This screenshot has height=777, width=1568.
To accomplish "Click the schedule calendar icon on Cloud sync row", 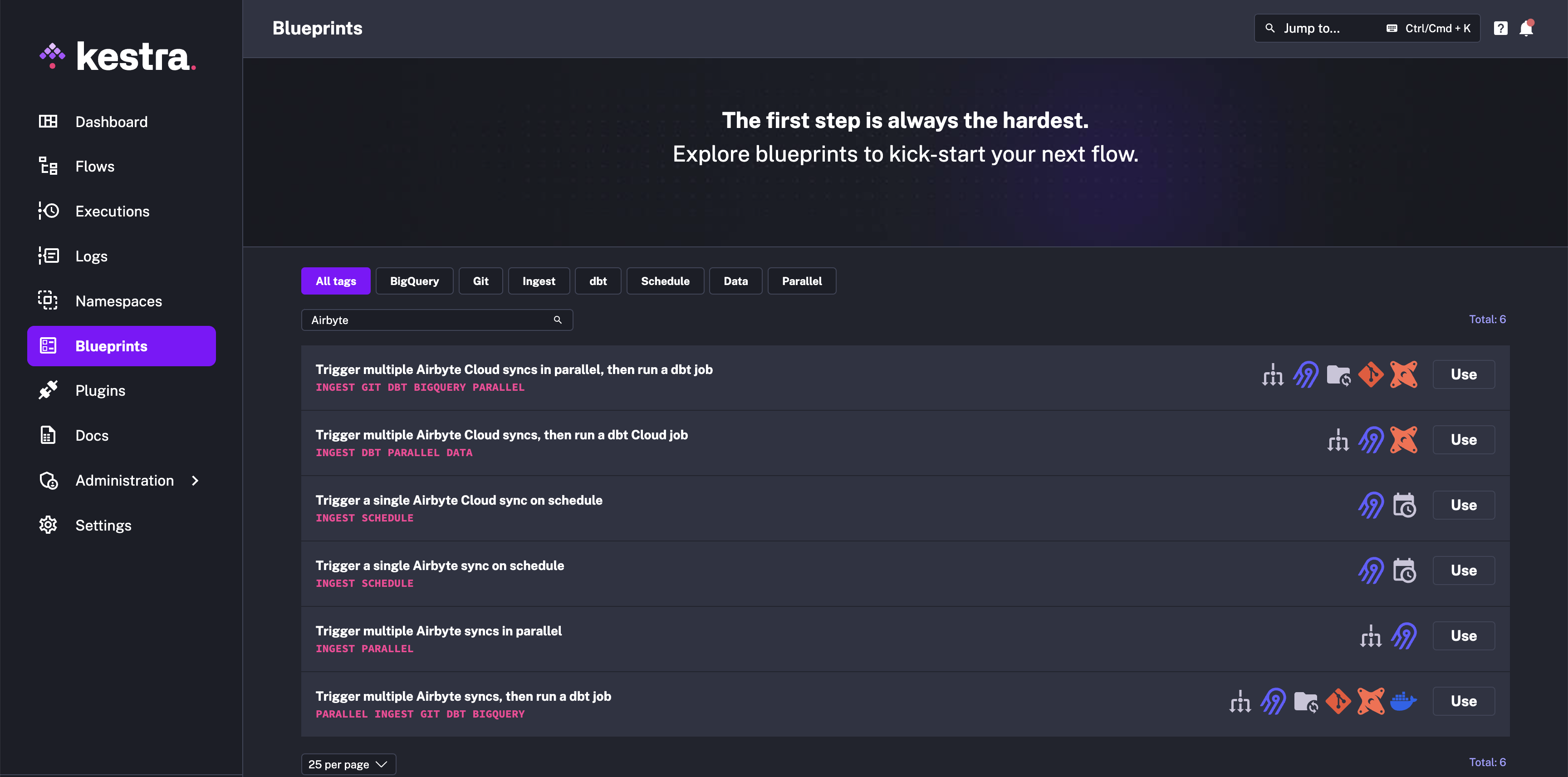I will (1404, 505).
